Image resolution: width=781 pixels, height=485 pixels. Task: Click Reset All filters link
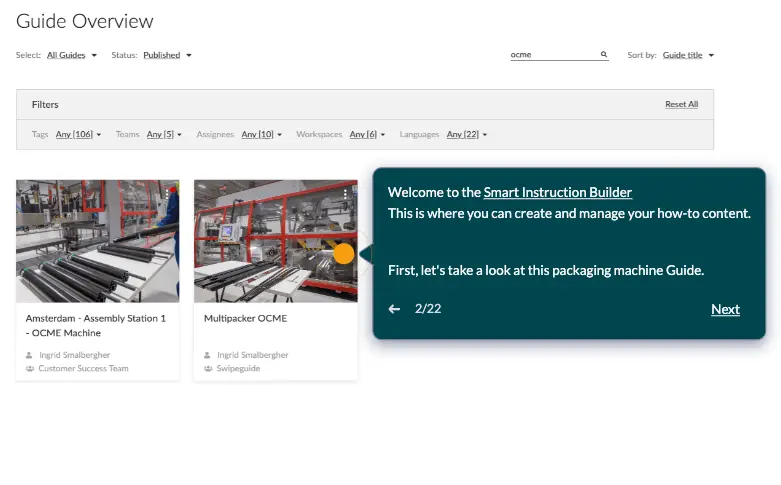click(x=681, y=104)
